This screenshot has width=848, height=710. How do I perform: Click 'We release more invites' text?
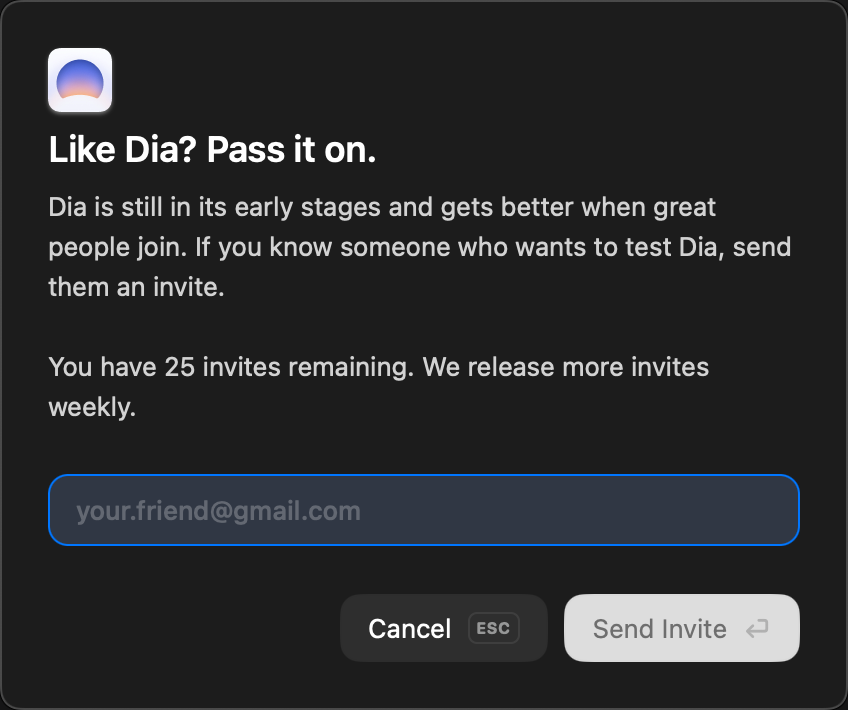[x=566, y=367]
